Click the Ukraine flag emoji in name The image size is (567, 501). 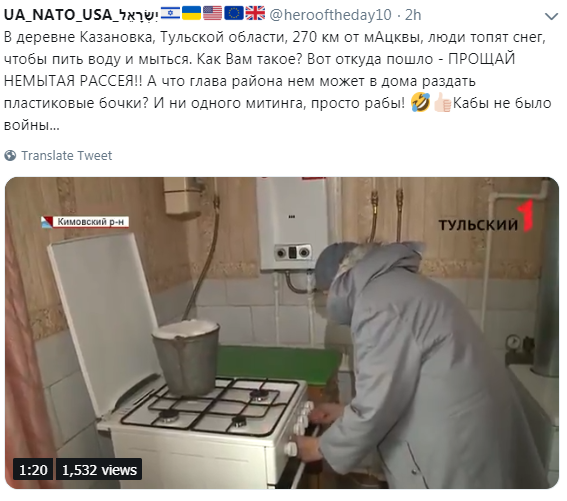[x=191, y=13]
